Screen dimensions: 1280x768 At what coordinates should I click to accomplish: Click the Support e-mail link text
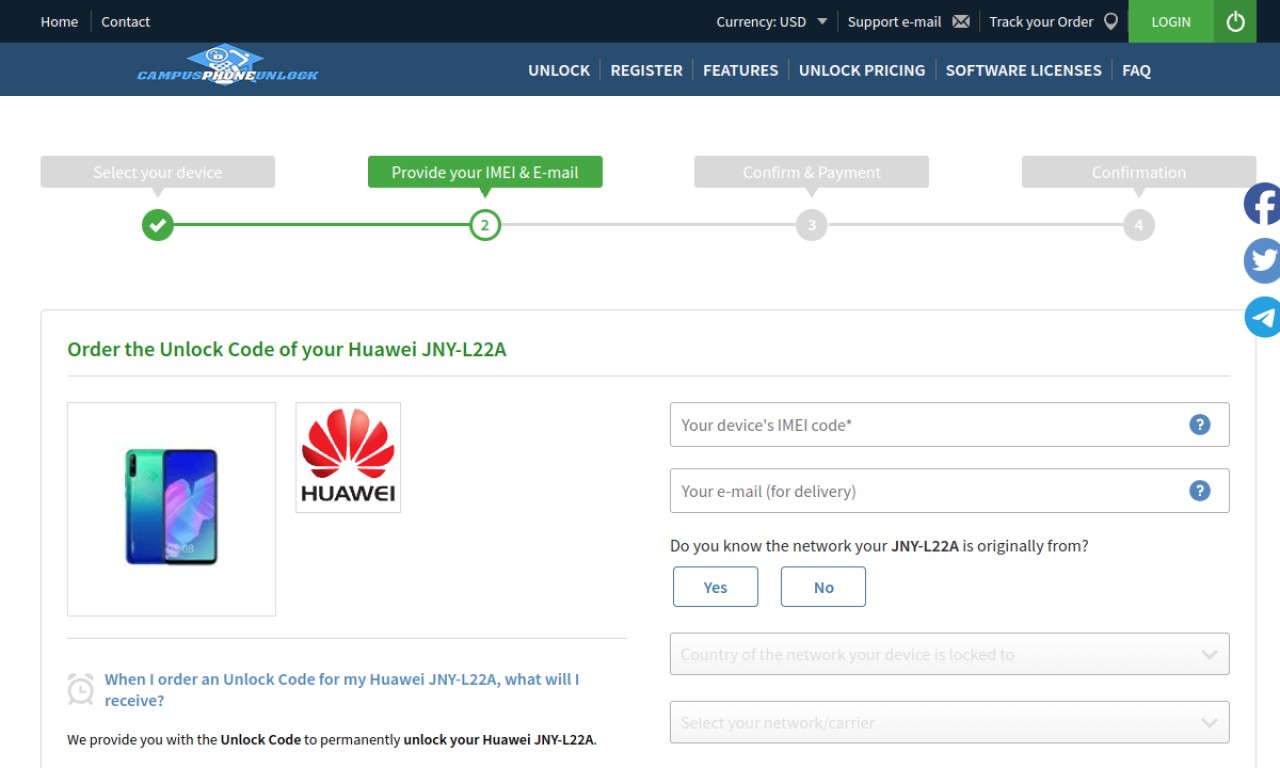click(x=894, y=21)
